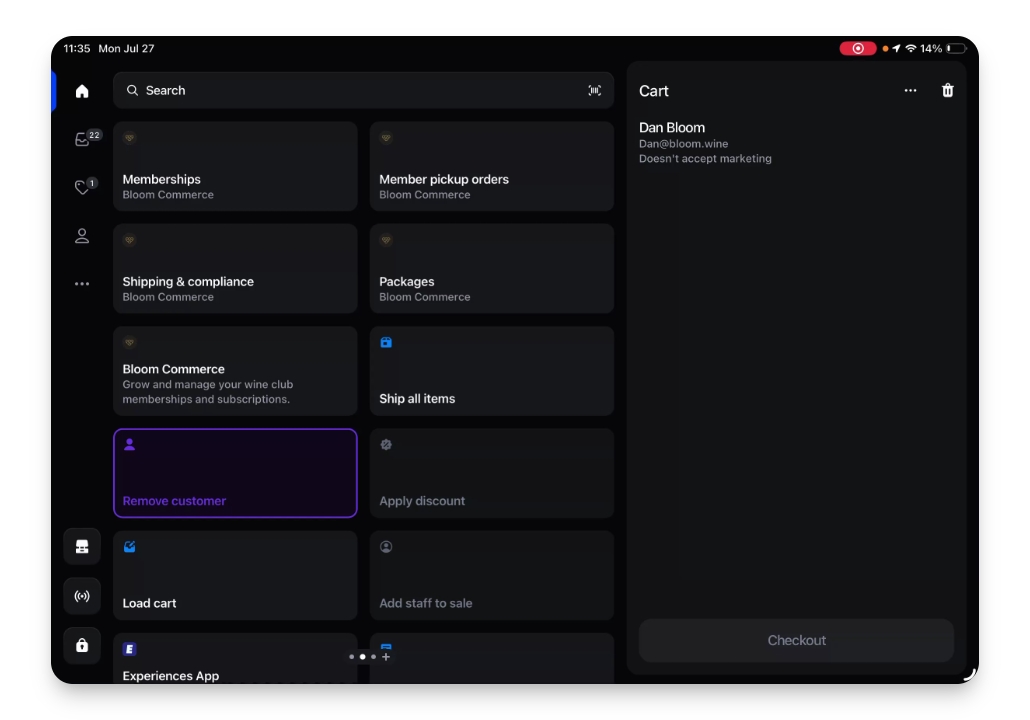Select the Ship all items tile
Screen dimensions: 1030x720
point(492,371)
